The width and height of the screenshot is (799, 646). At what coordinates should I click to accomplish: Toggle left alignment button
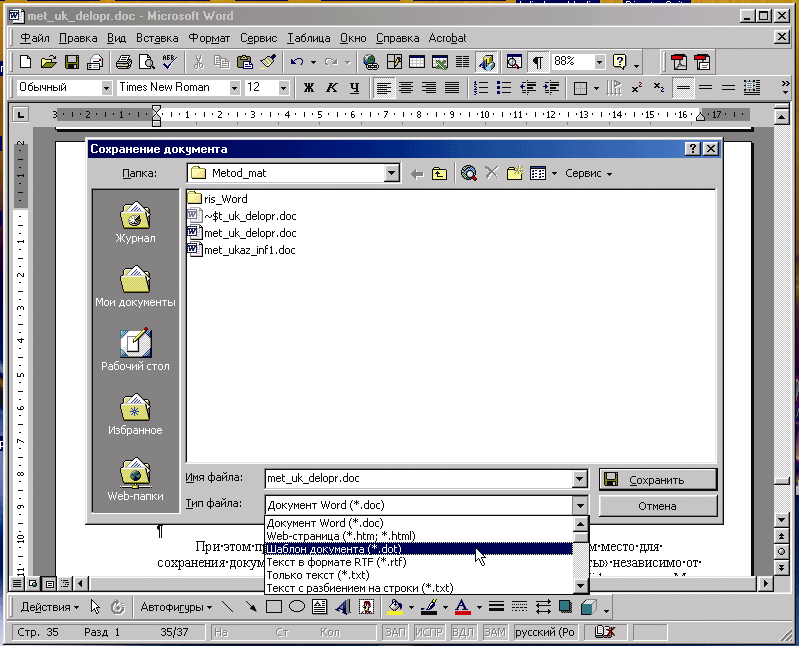(383, 88)
